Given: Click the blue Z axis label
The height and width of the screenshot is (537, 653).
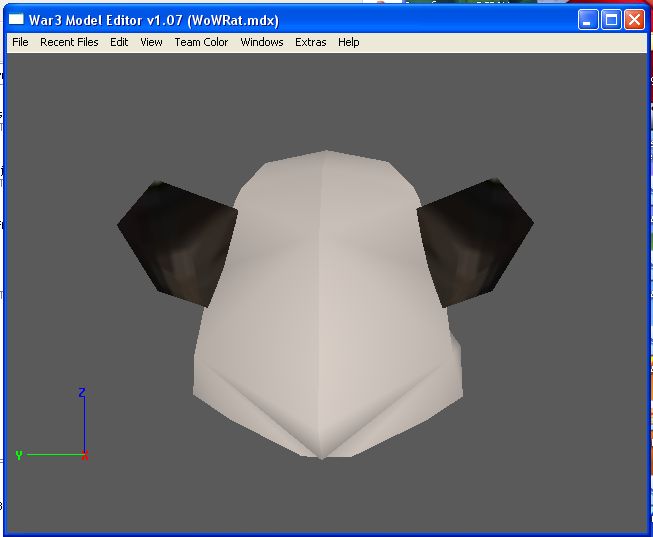Looking at the screenshot, I should click(x=82, y=392).
